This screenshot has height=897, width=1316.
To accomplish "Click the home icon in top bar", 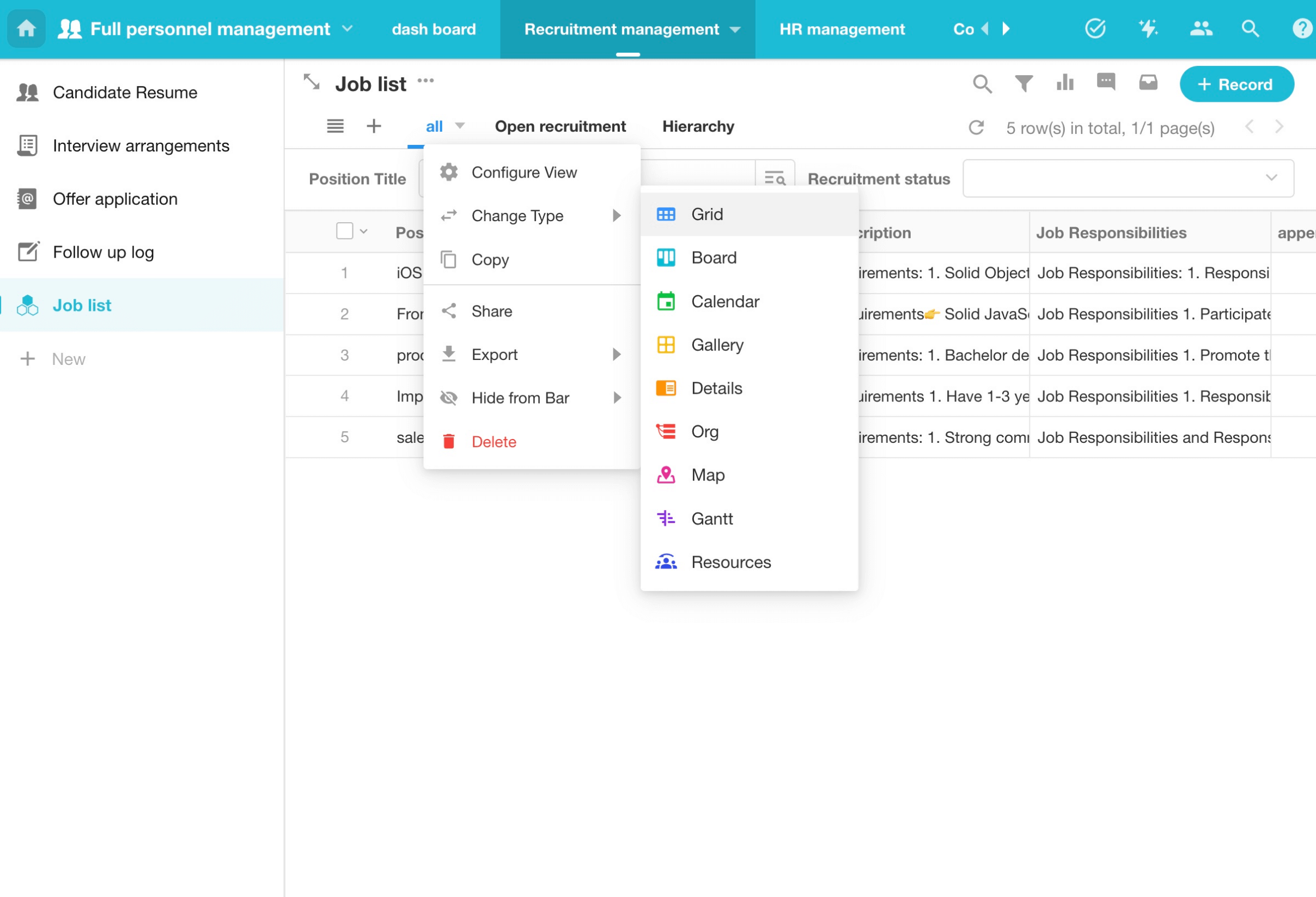I will tap(26, 28).
